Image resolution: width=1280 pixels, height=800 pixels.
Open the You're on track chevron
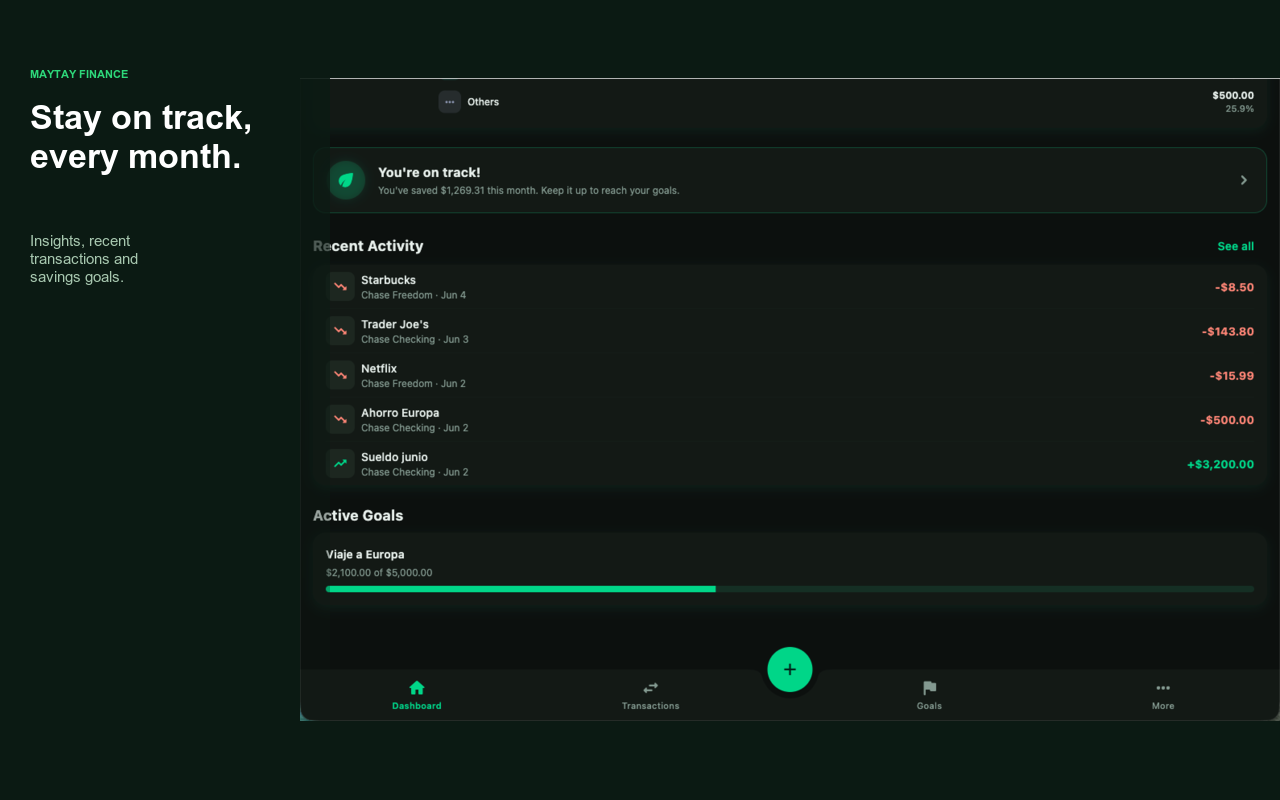pyautogui.click(x=1244, y=180)
